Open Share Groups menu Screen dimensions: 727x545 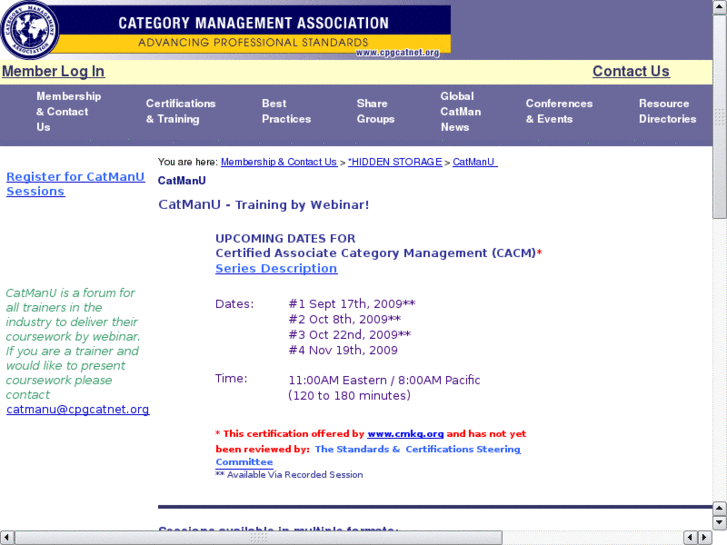coord(375,111)
